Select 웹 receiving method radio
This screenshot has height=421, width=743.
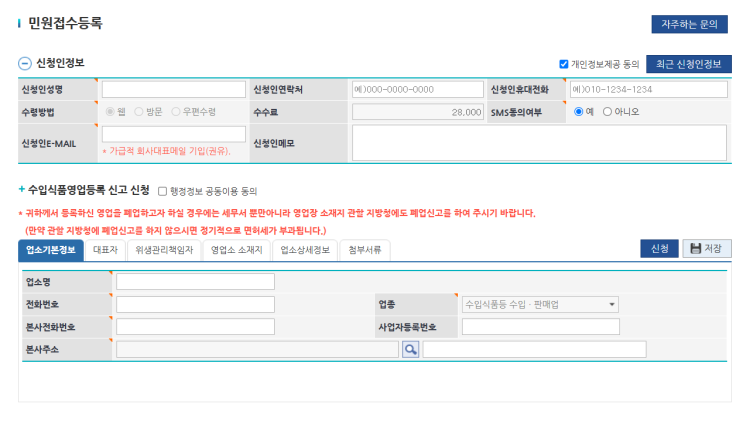click(110, 111)
